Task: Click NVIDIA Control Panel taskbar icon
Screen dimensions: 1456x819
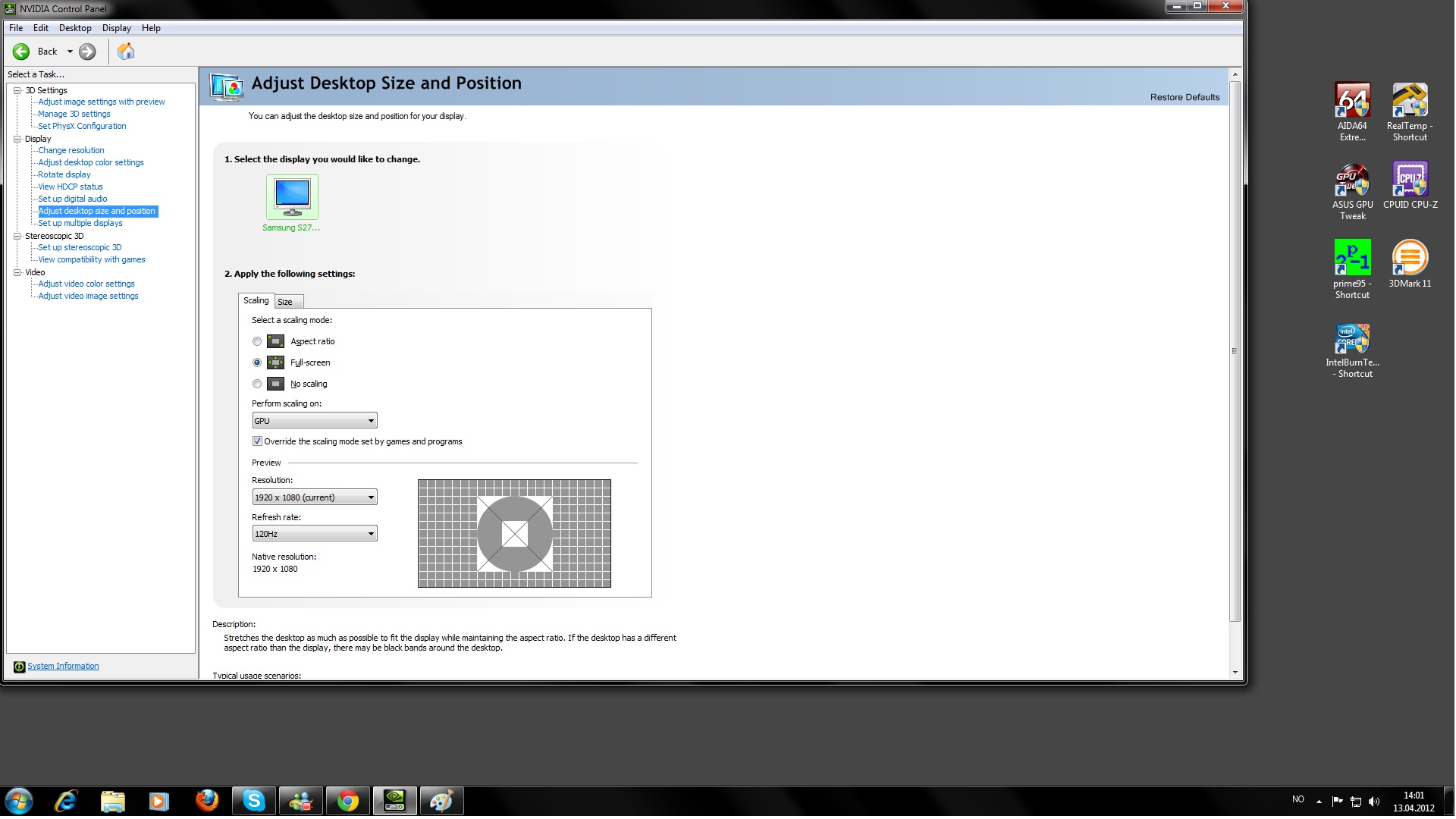Action: click(395, 801)
